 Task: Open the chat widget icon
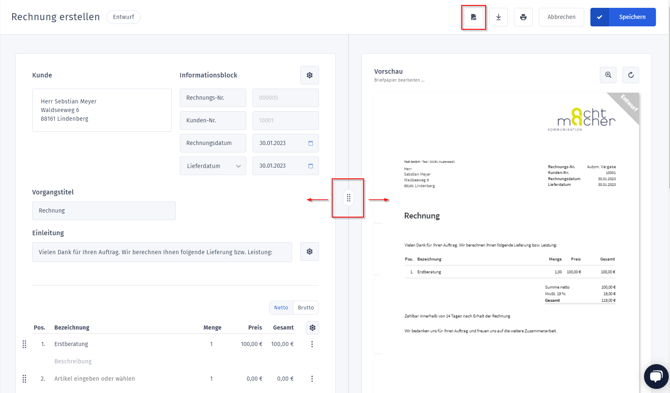[656, 376]
